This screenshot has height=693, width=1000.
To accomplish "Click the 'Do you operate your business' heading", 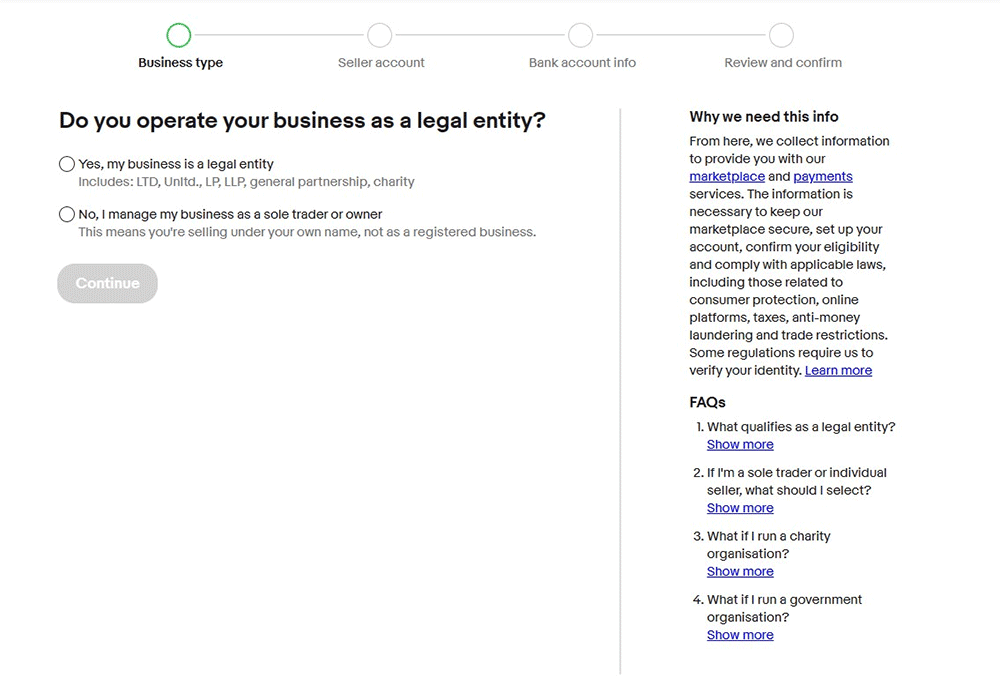I will click(302, 121).
